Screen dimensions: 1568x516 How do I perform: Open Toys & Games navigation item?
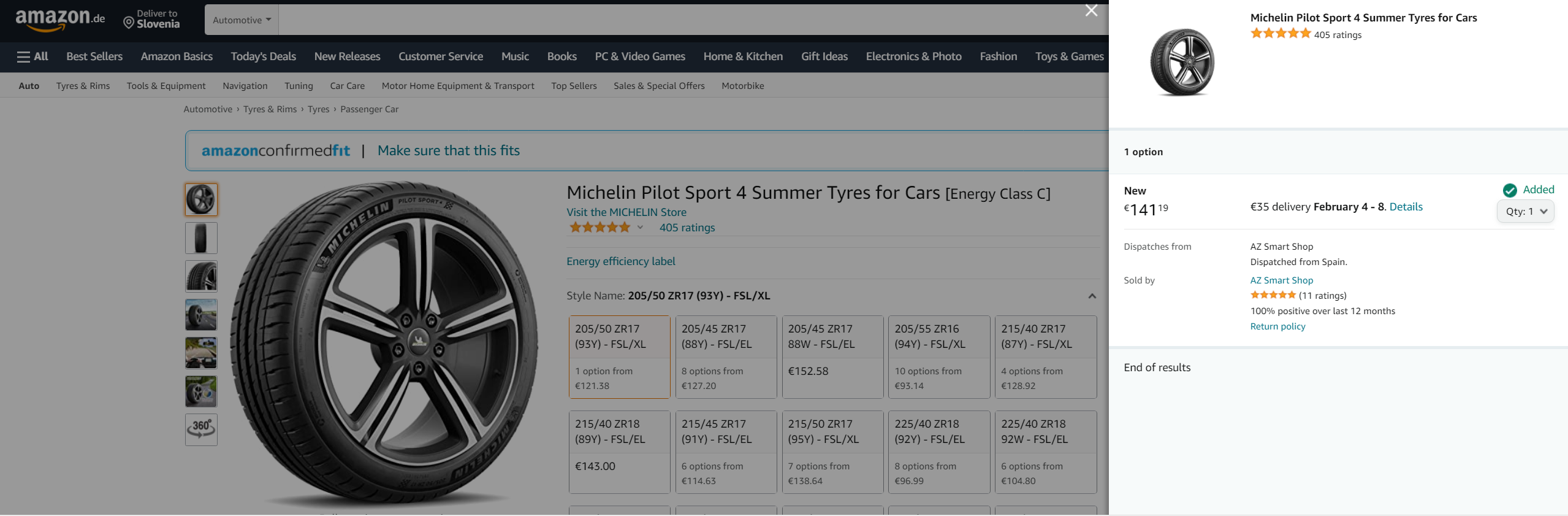1070,56
